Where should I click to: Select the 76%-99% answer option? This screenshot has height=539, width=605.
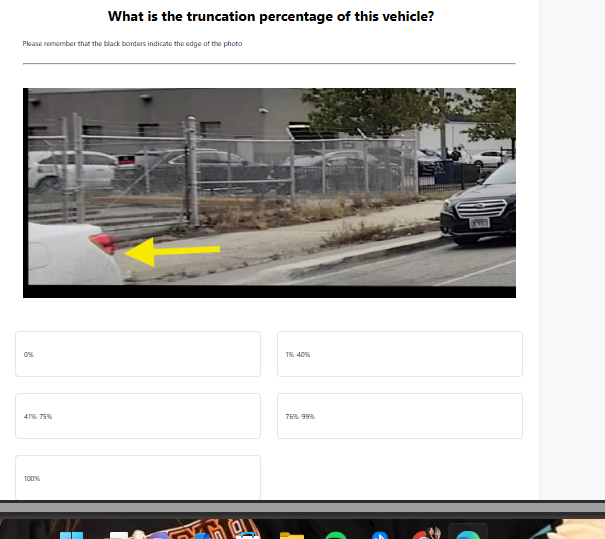400,416
